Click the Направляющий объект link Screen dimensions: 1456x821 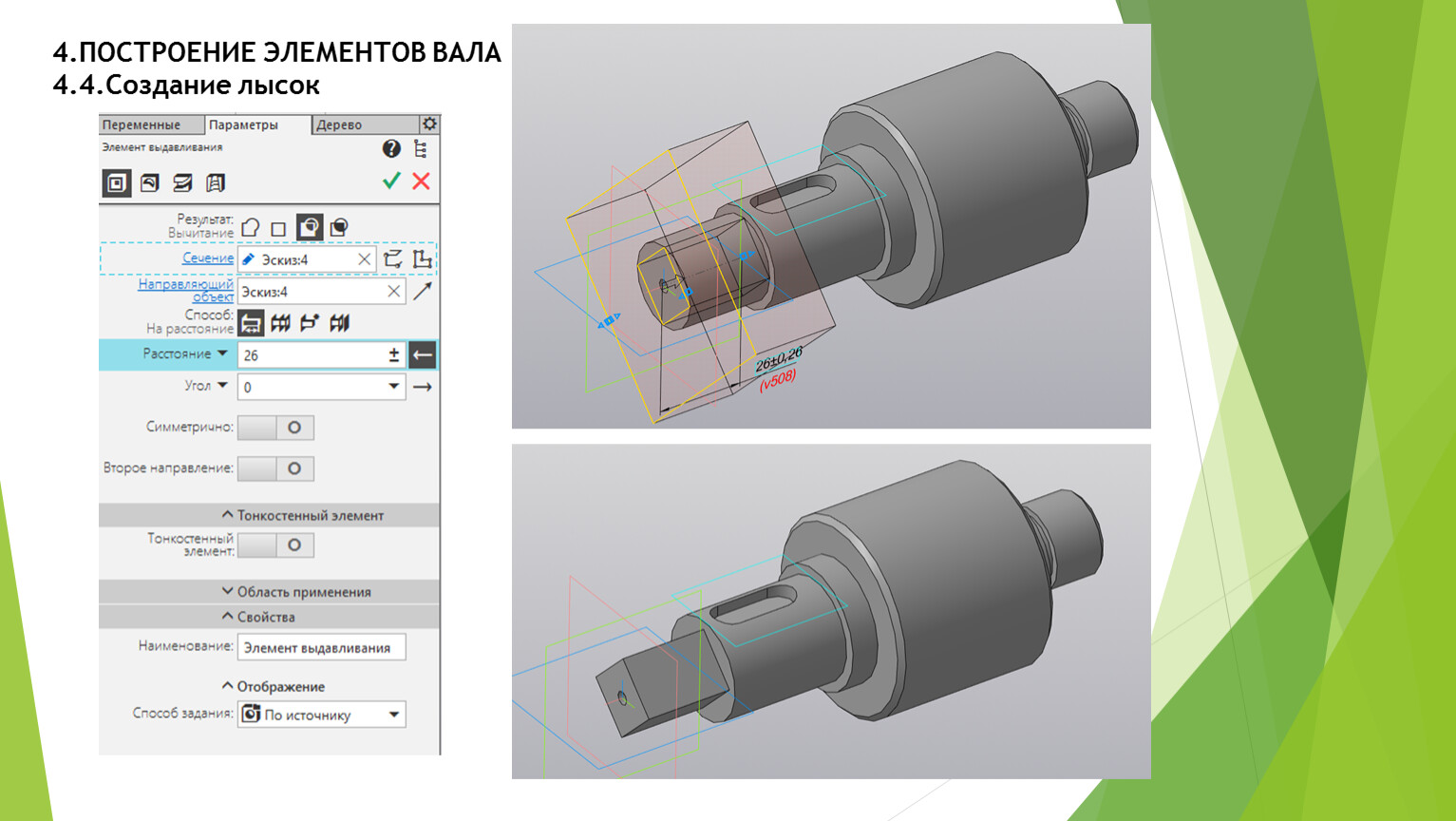186,290
